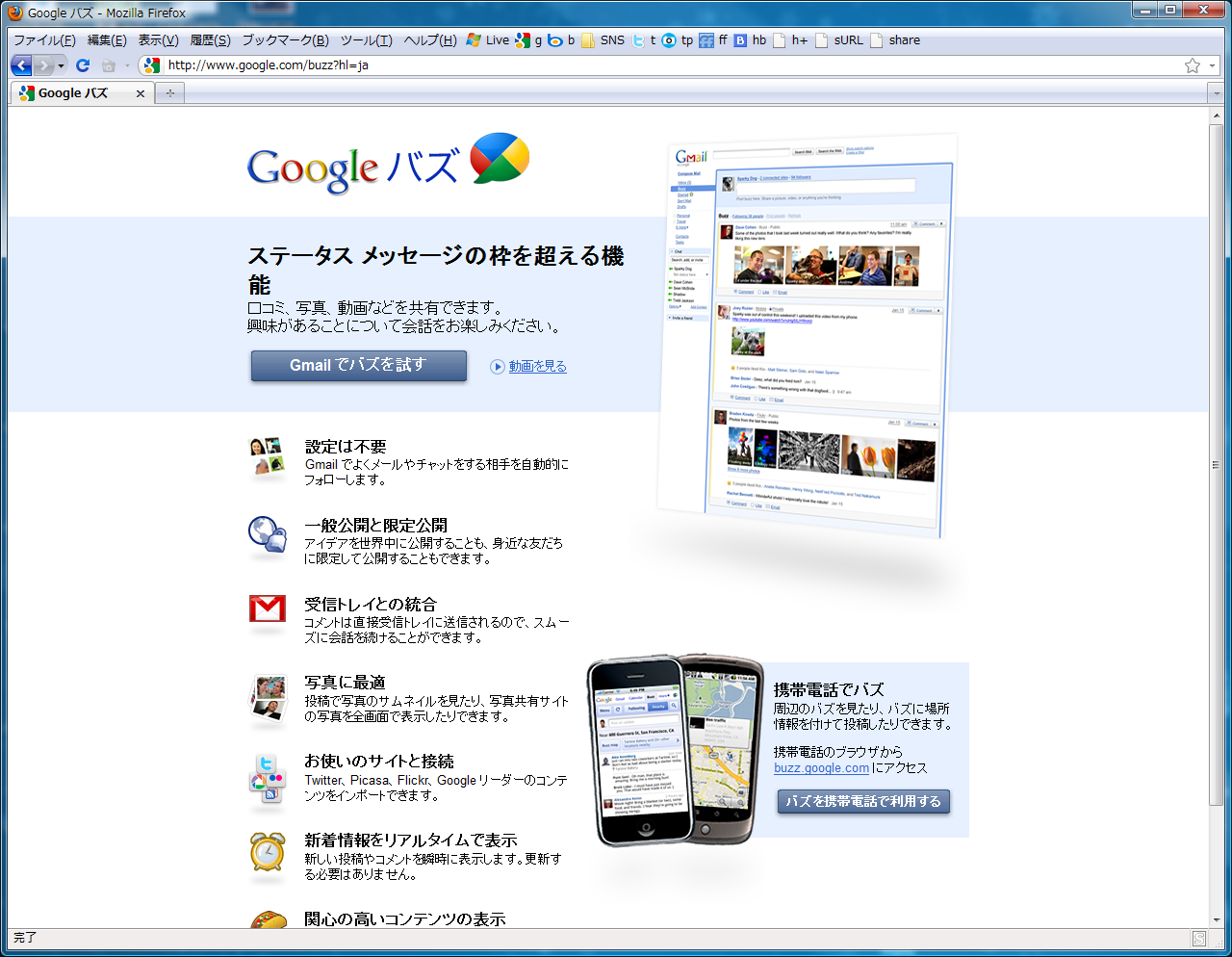The image size is (1232, 957).
Task: Click heading 関心の高いコンテンツの表示
Action: [405, 919]
